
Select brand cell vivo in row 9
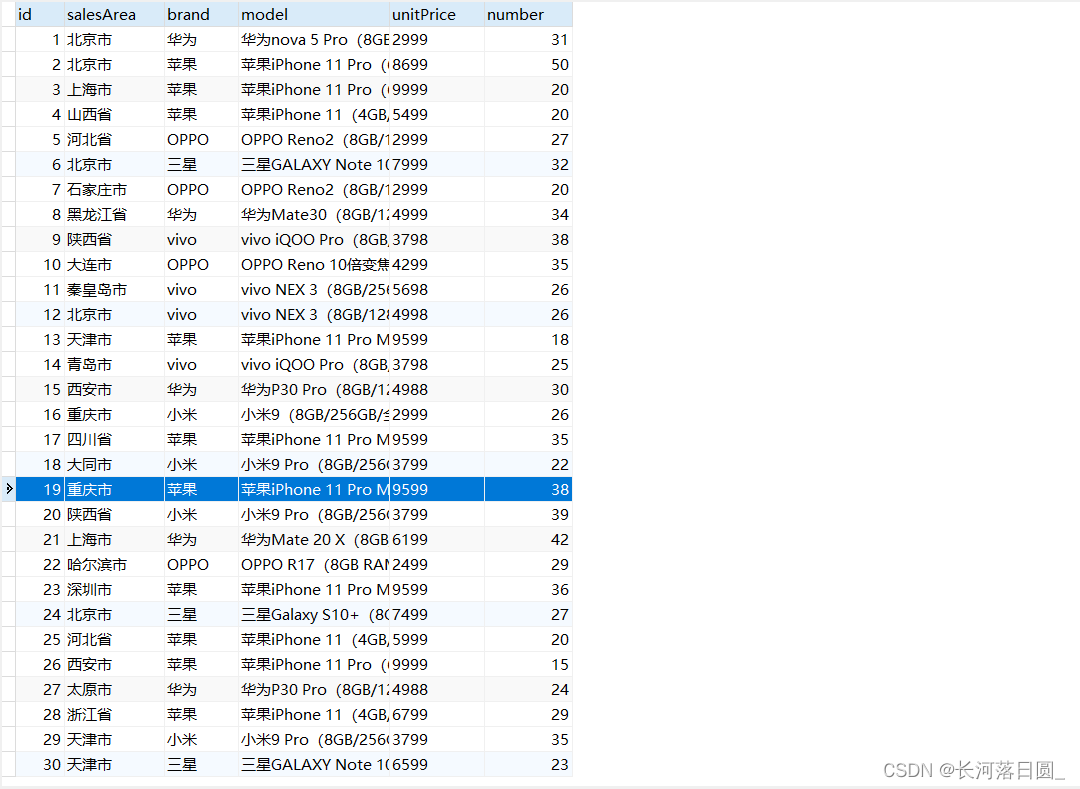click(x=201, y=240)
